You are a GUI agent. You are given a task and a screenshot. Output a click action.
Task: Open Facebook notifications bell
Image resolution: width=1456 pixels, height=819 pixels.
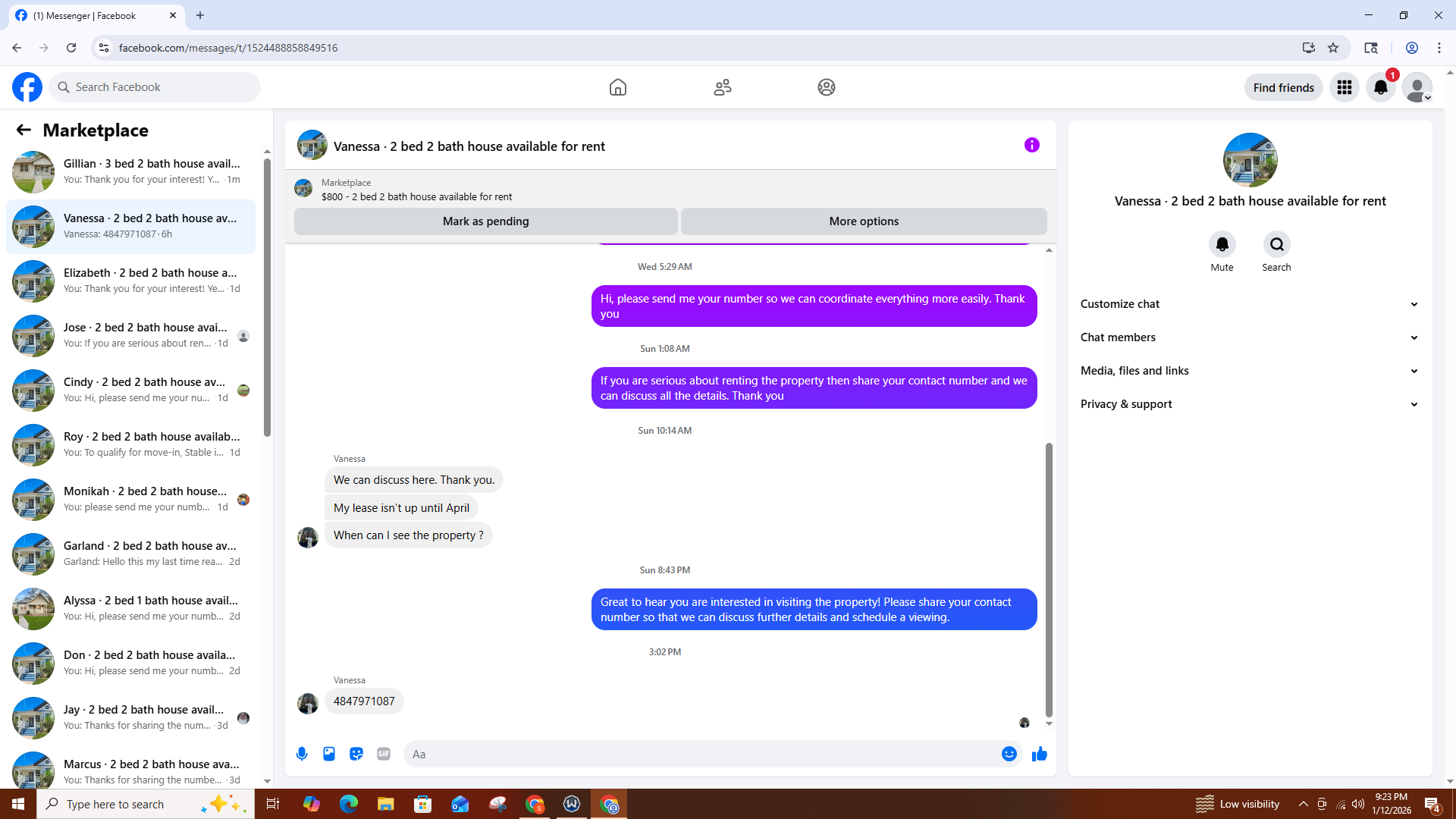point(1380,87)
